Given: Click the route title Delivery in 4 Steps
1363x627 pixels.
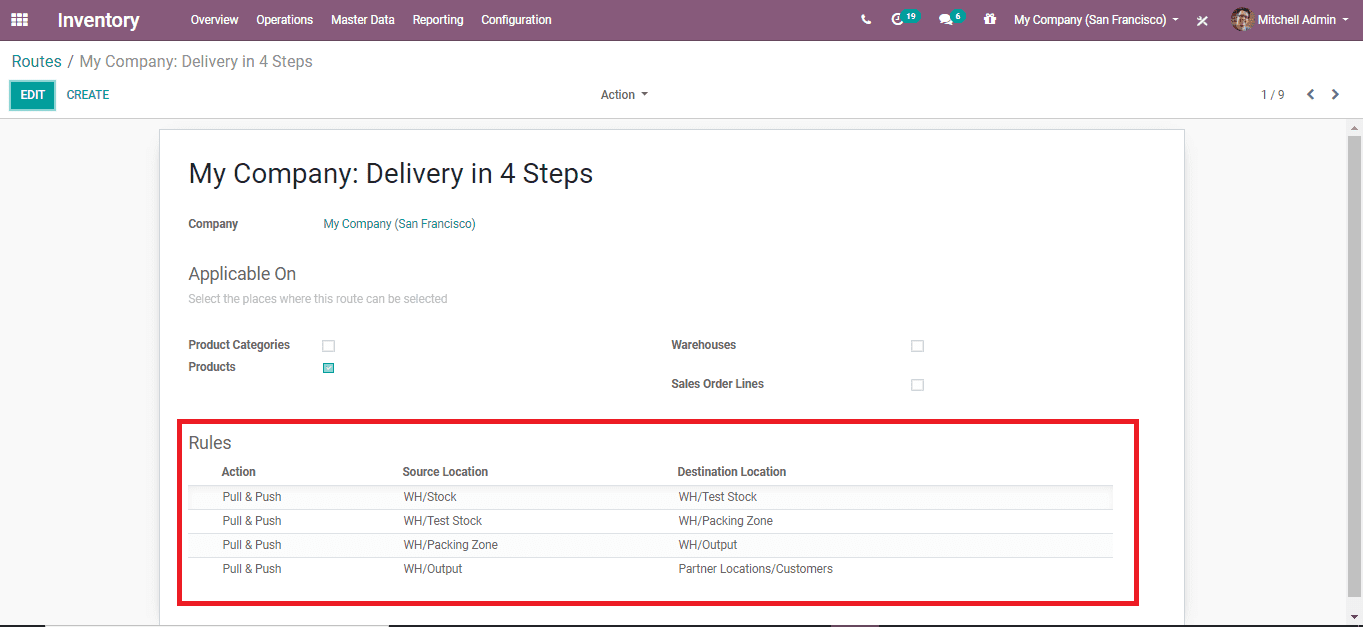Looking at the screenshot, I should coord(391,174).
